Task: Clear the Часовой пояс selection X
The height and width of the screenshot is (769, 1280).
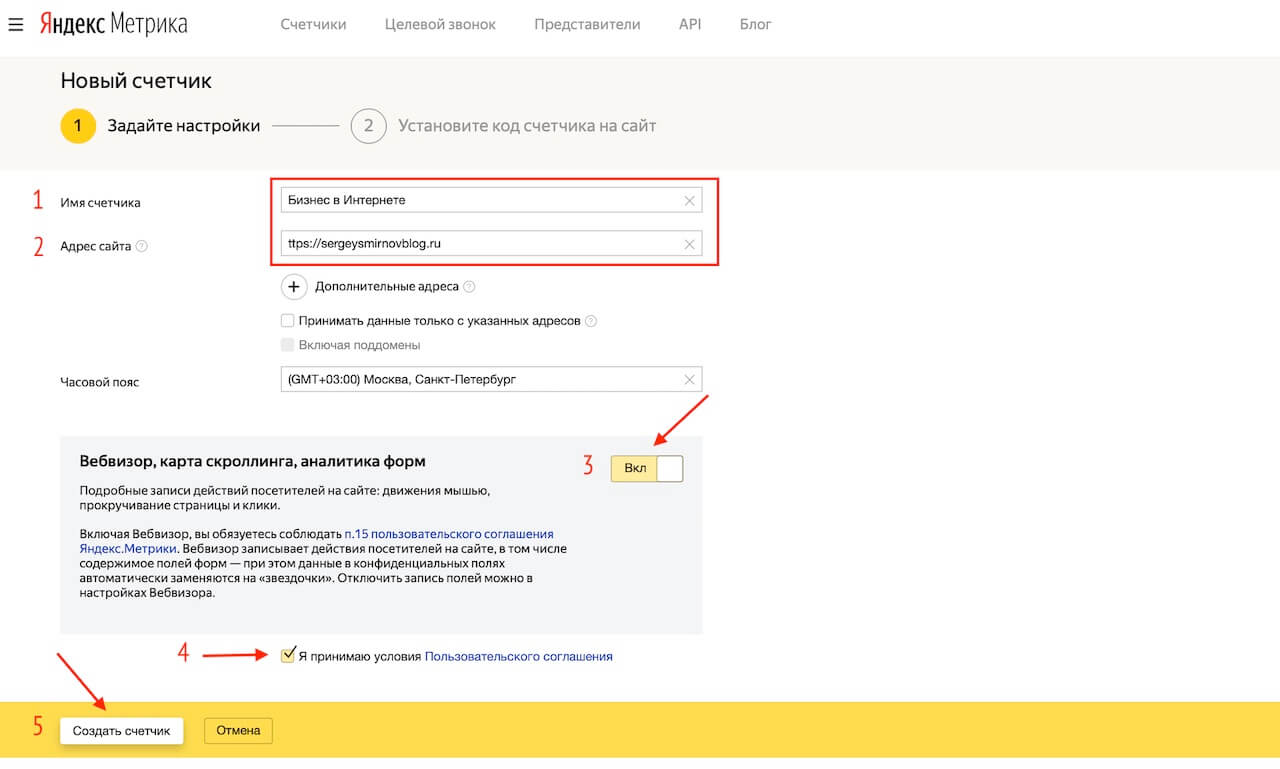Action: tap(689, 379)
